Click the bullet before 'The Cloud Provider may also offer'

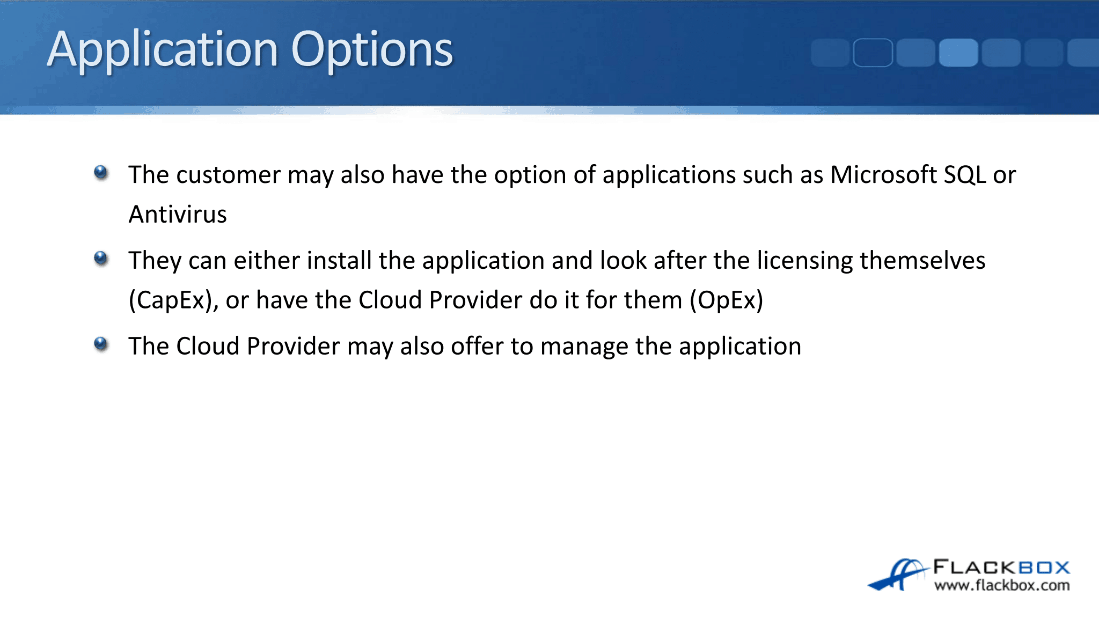coord(101,345)
